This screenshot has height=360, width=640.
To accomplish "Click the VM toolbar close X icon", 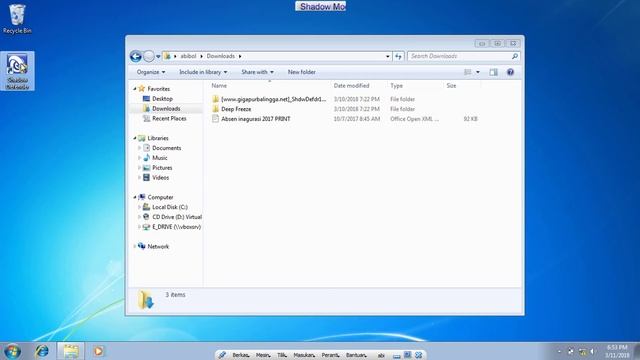I will click(418, 355).
